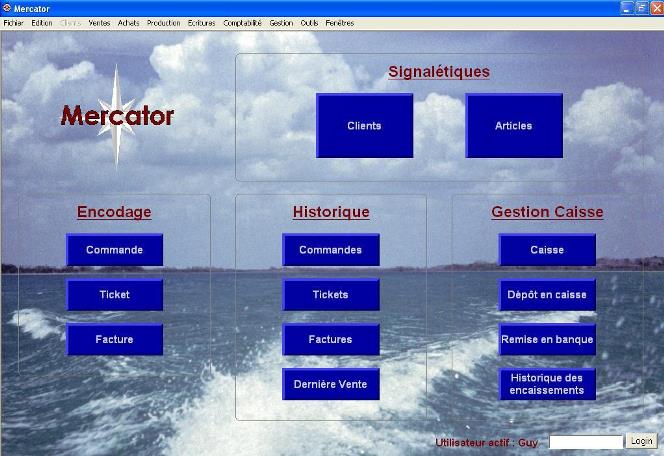The image size is (664, 456).
Task: Open the Comptabilité menu
Action: pyautogui.click(x=241, y=22)
